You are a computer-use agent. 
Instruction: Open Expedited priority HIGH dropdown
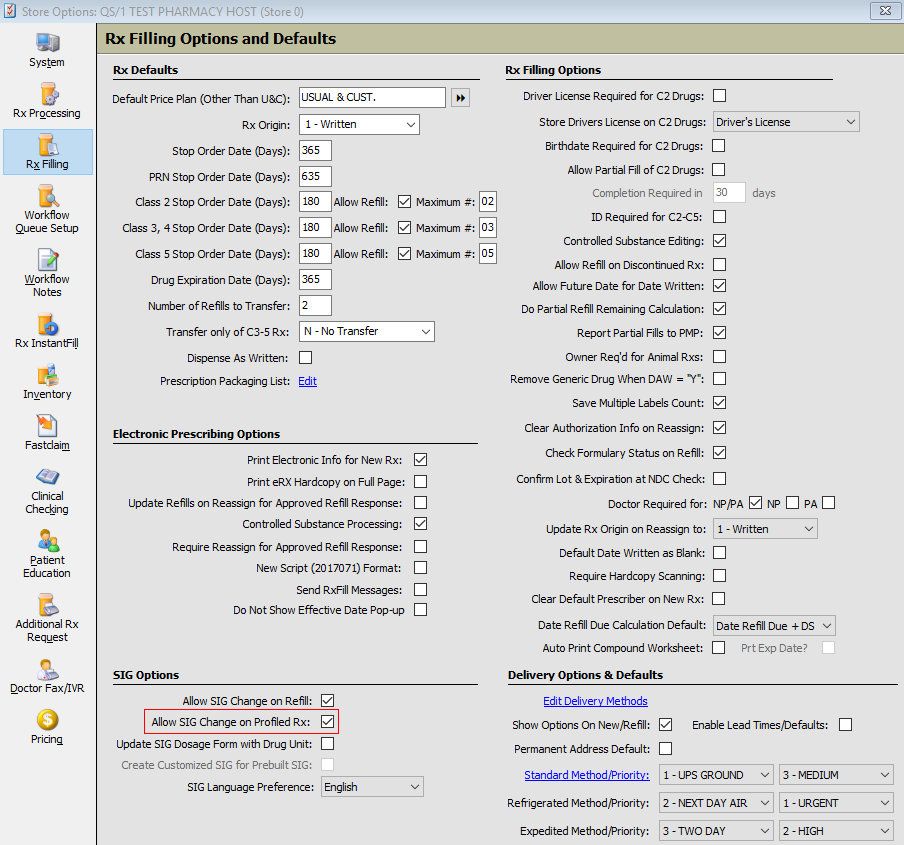[x=836, y=831]
